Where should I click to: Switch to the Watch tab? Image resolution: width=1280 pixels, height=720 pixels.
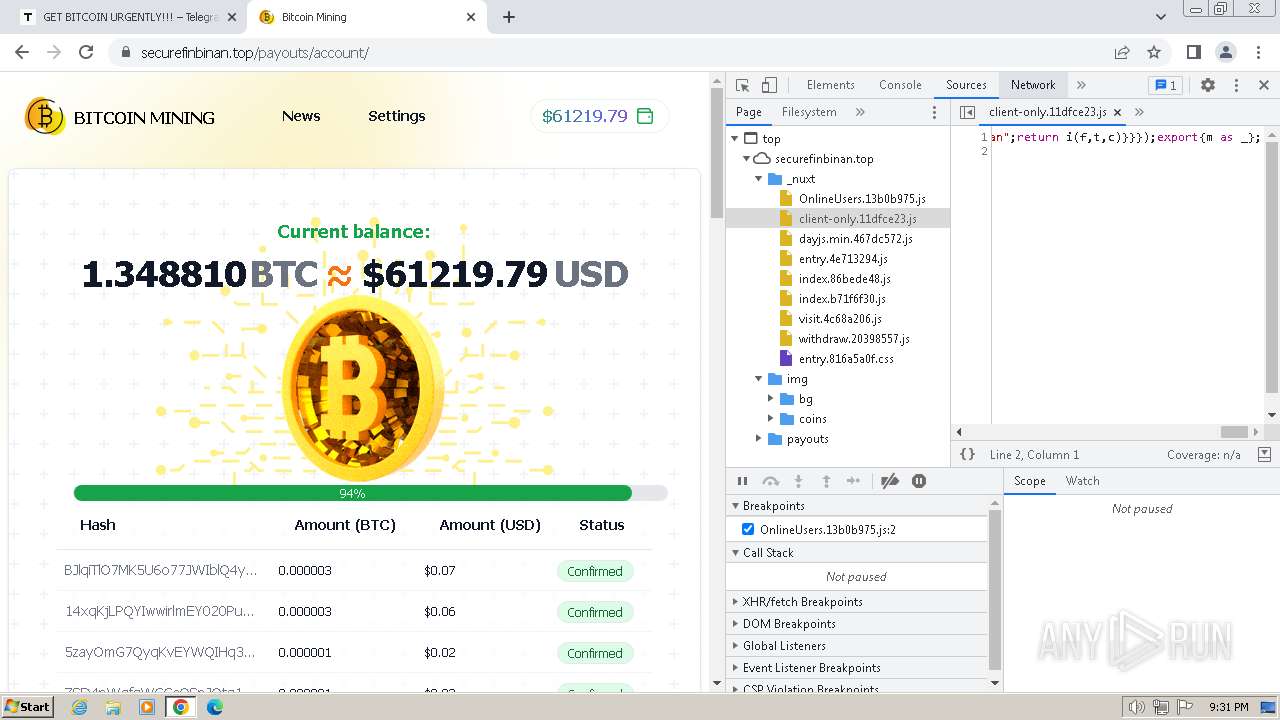pos(1082,481)
